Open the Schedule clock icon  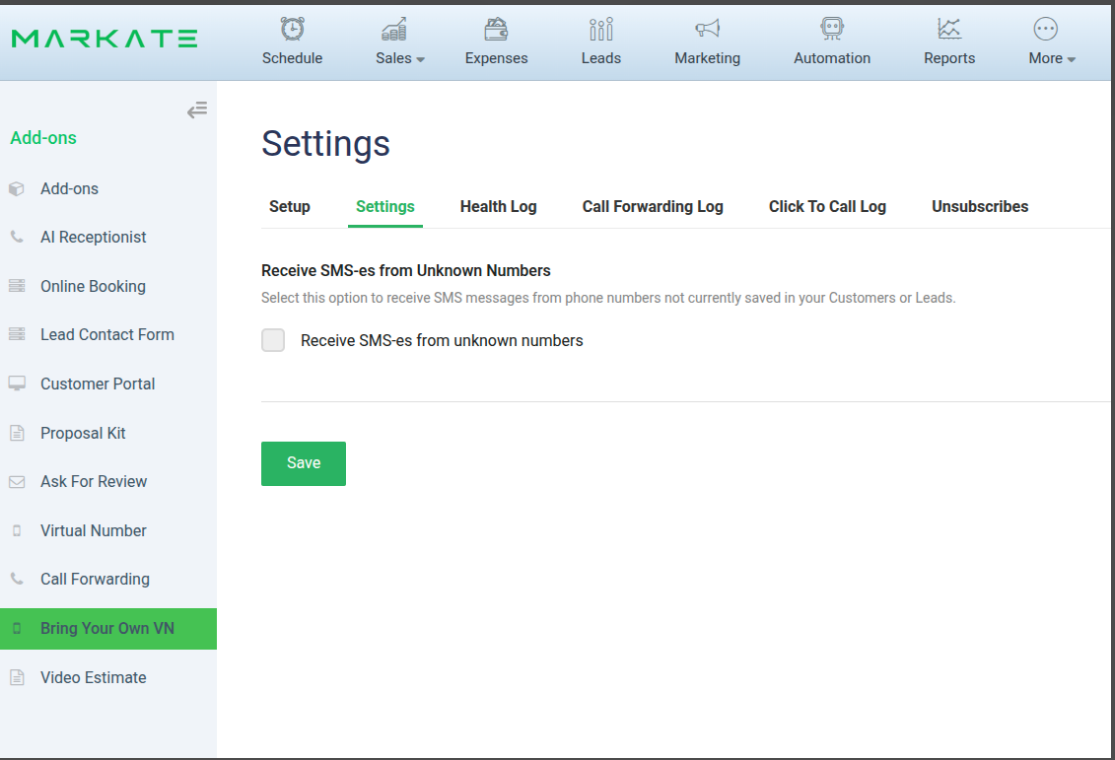(292, 29)
